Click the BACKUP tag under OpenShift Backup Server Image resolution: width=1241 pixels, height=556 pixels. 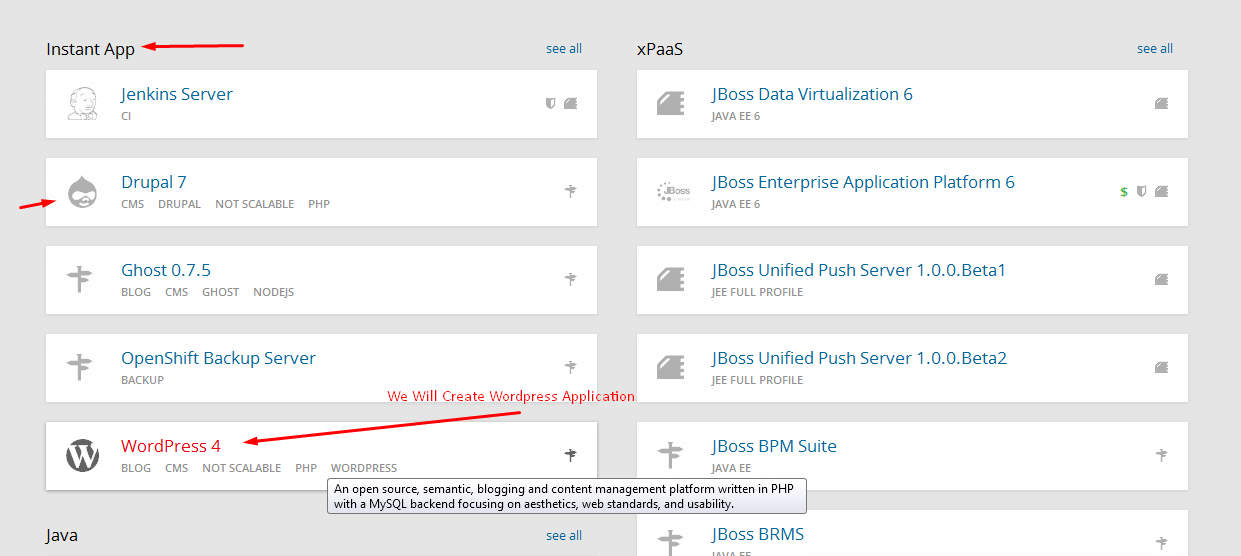tap(142, 380)
